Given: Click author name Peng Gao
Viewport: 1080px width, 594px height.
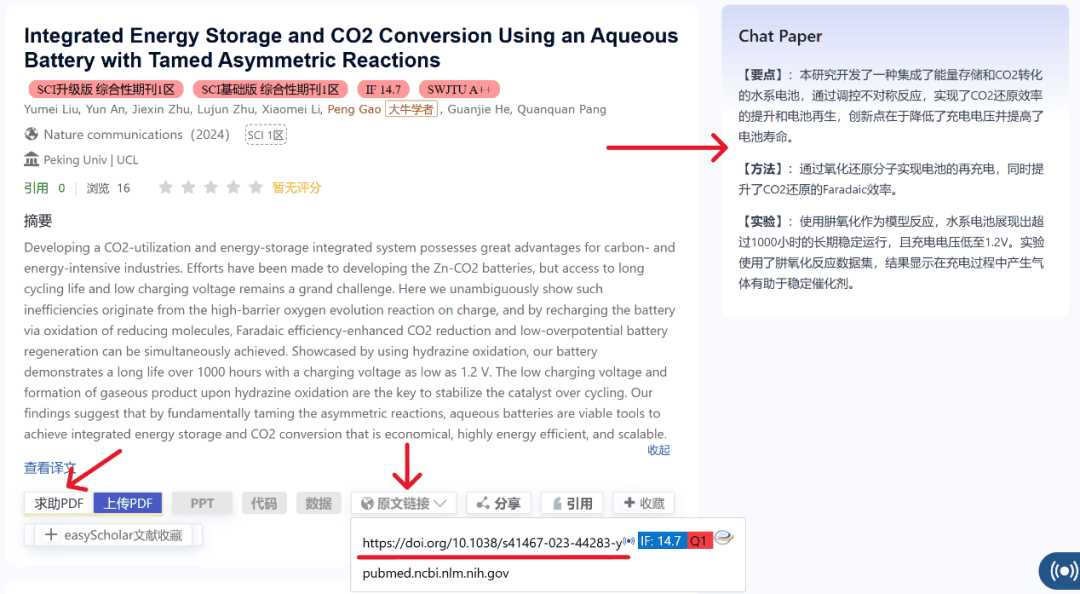Looking at the screenshot, I should click(x=354, y=109).
